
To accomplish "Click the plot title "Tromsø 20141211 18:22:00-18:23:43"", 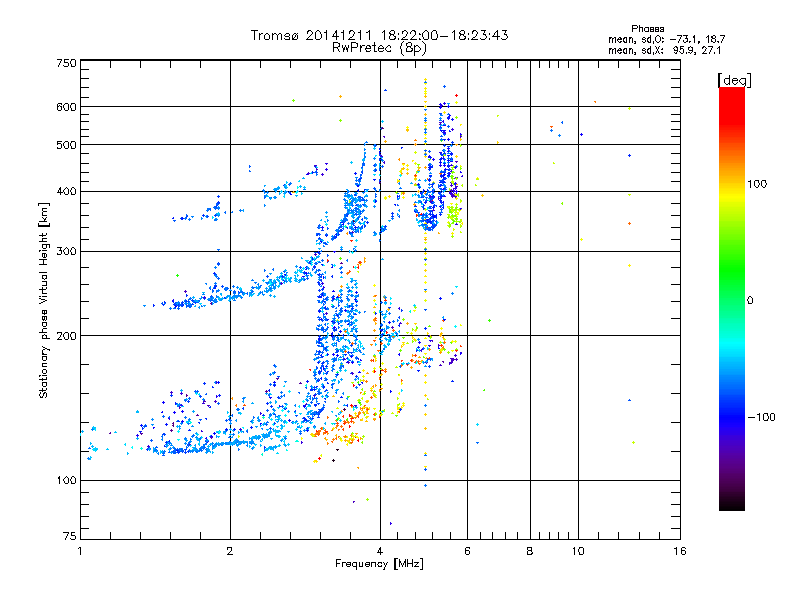I will (x=379, y=35).
